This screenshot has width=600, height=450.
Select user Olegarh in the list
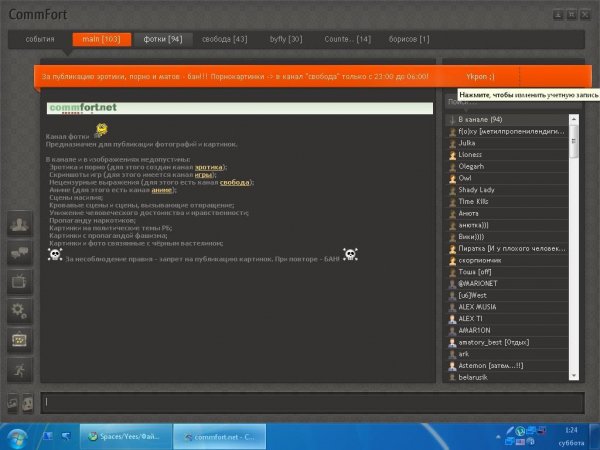(508, 166)
